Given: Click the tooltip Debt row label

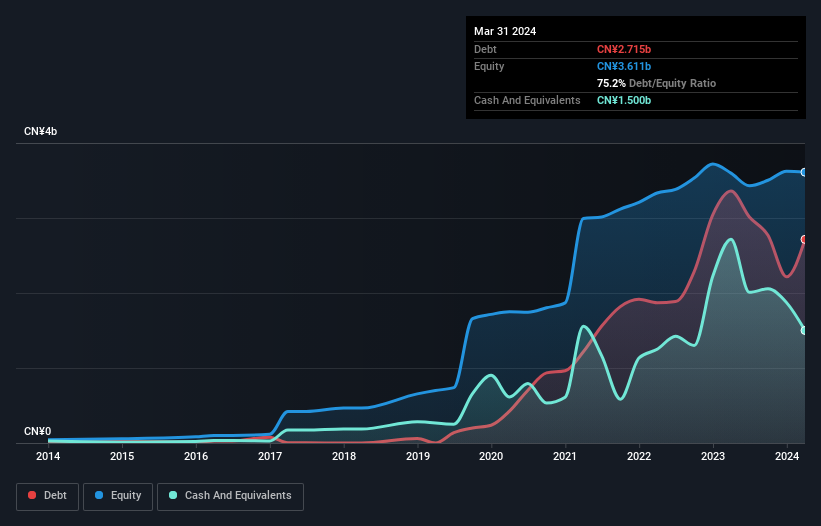Looking at the screenshot, I should tap(485, 49).
